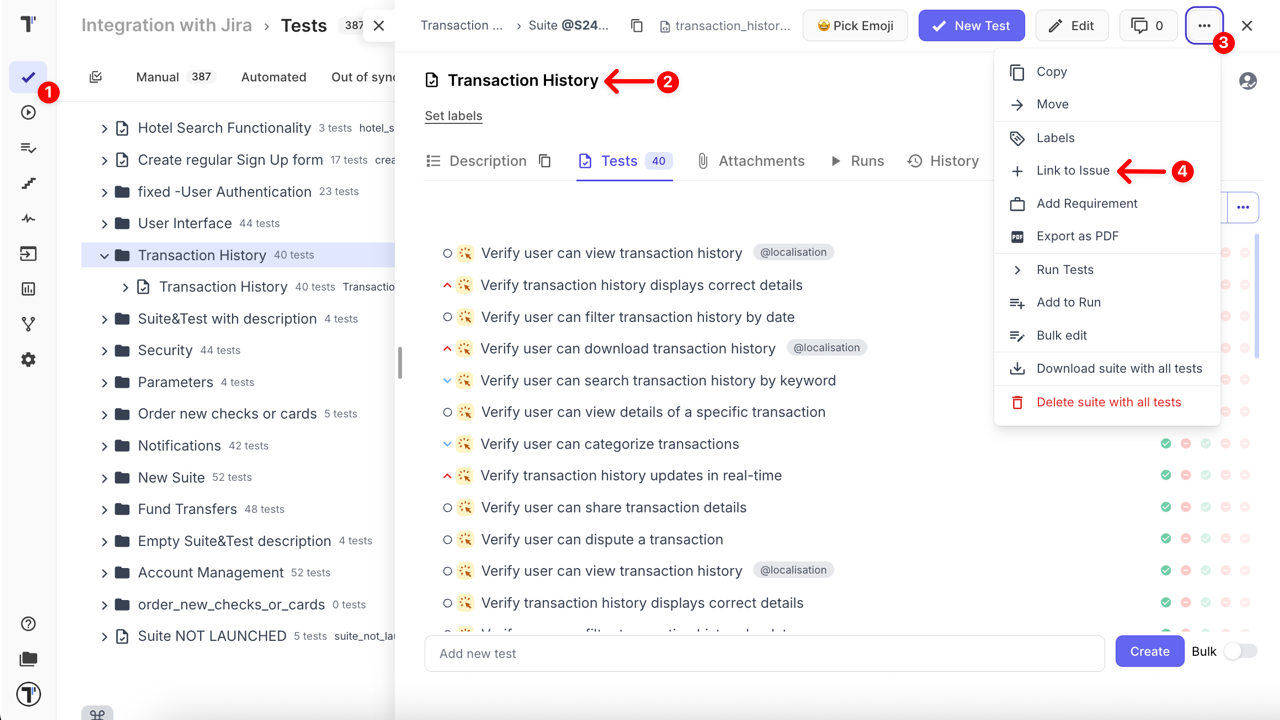Toggle the Bulk switch at bottom right
The image size is (1280, 720).
1239,651
